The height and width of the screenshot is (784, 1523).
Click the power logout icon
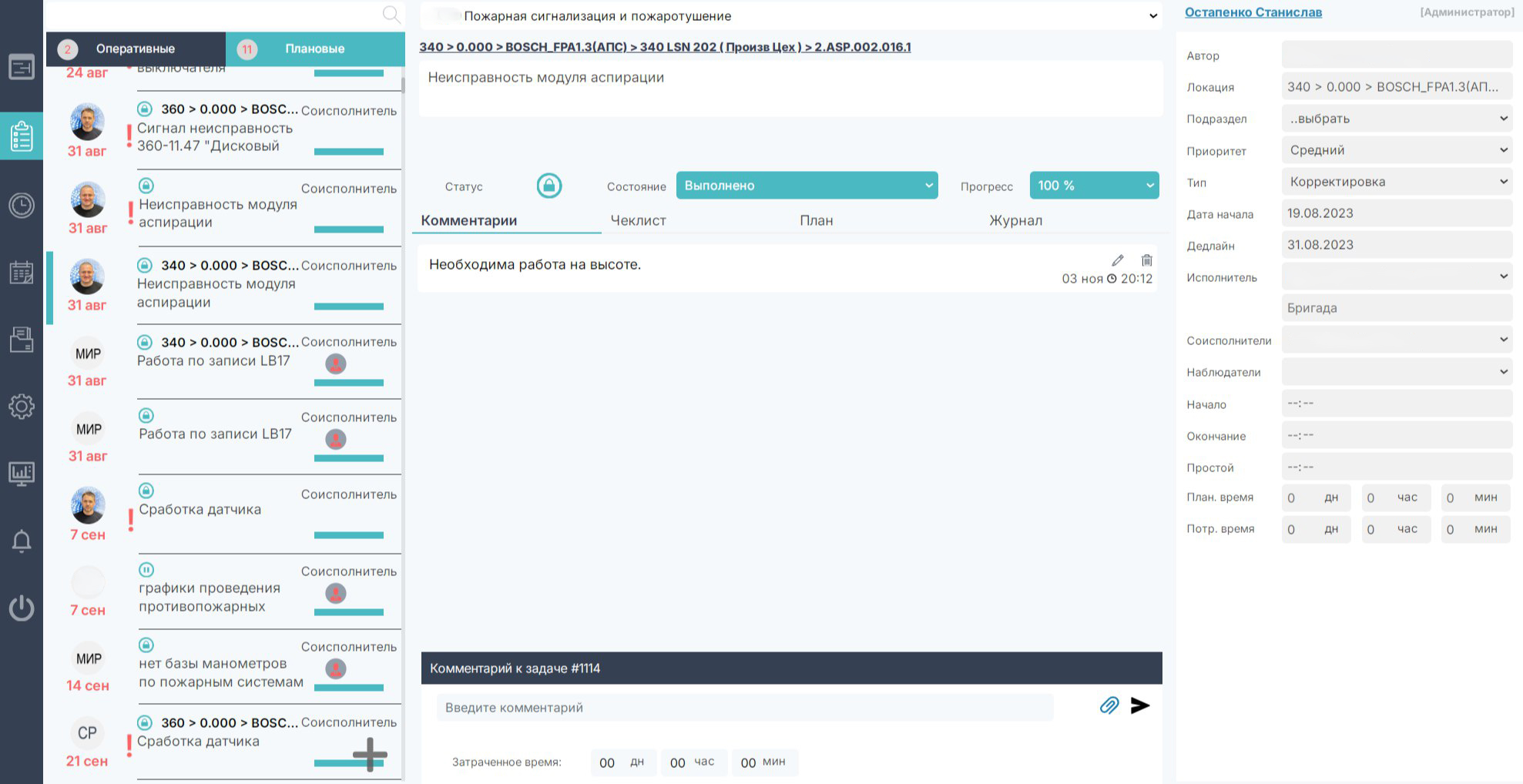(x=22, y=608)
